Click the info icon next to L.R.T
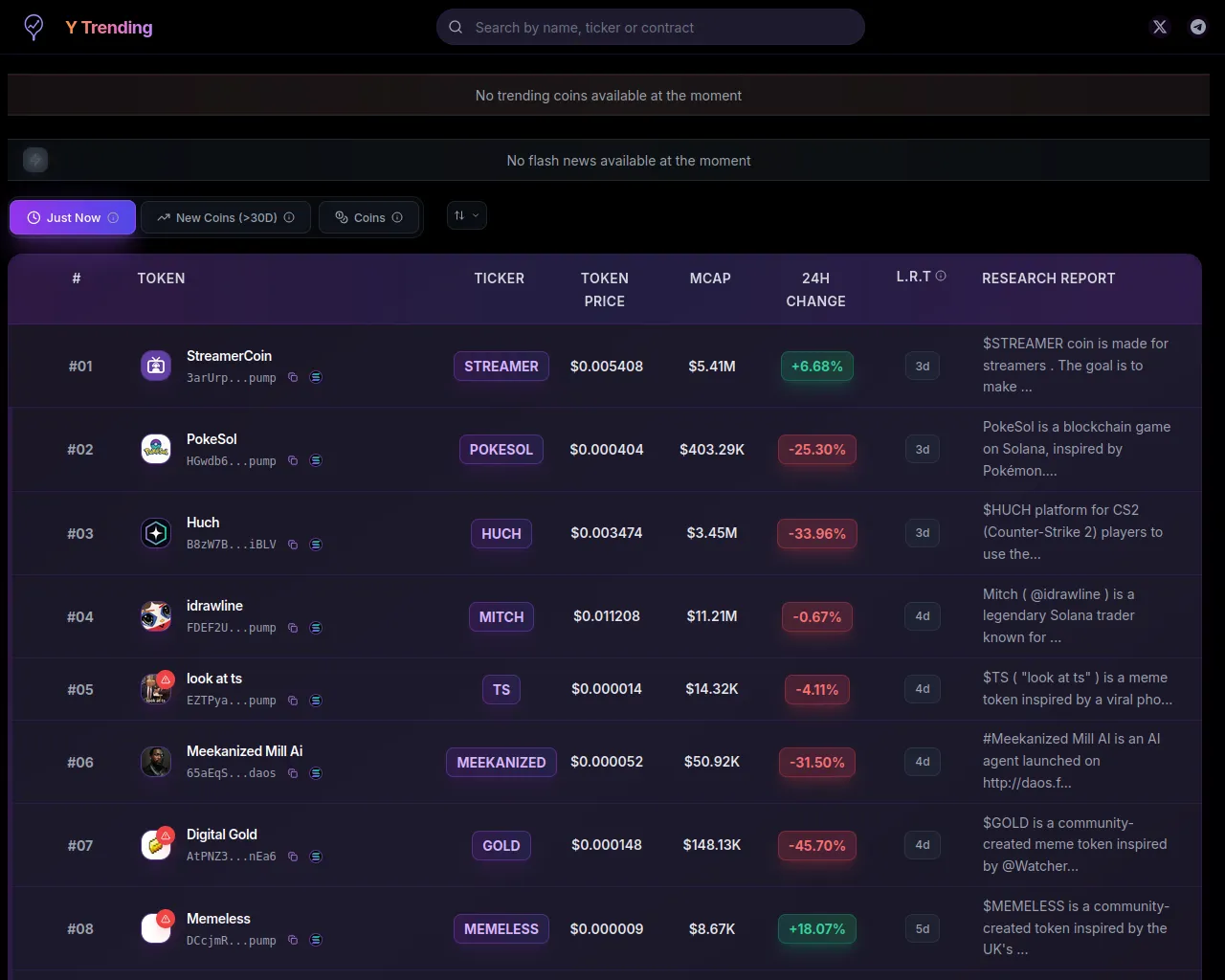This screenshot has height=980, width=1225. 941,277
